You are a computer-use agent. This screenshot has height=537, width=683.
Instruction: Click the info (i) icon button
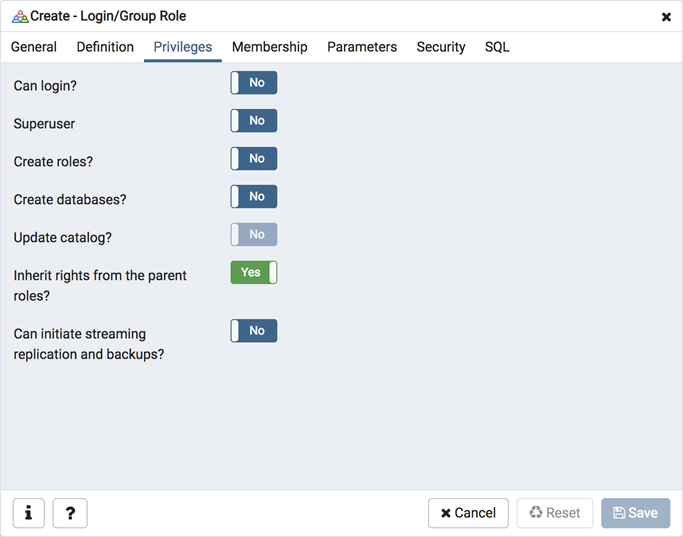pyautogui.click(x=28, y=513)
